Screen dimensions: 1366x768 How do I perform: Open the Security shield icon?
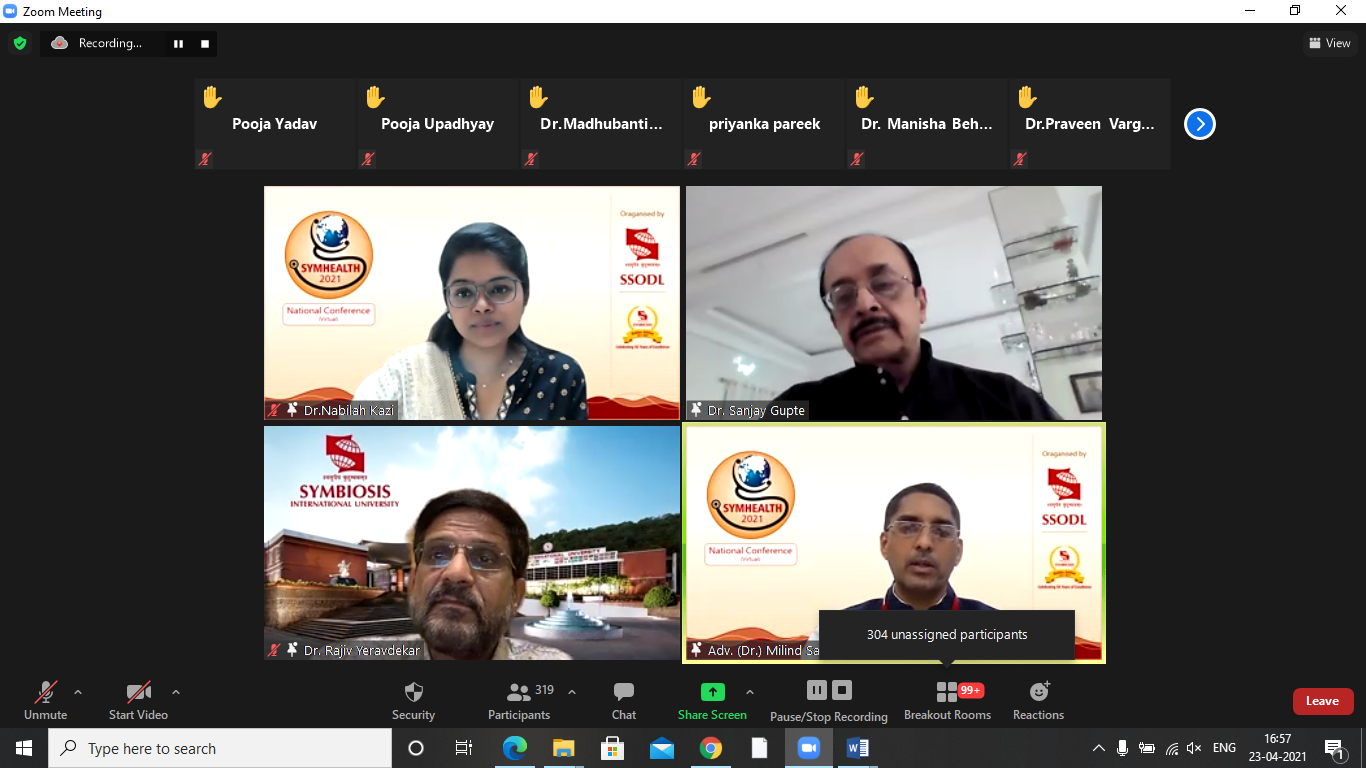pos(413,692)
